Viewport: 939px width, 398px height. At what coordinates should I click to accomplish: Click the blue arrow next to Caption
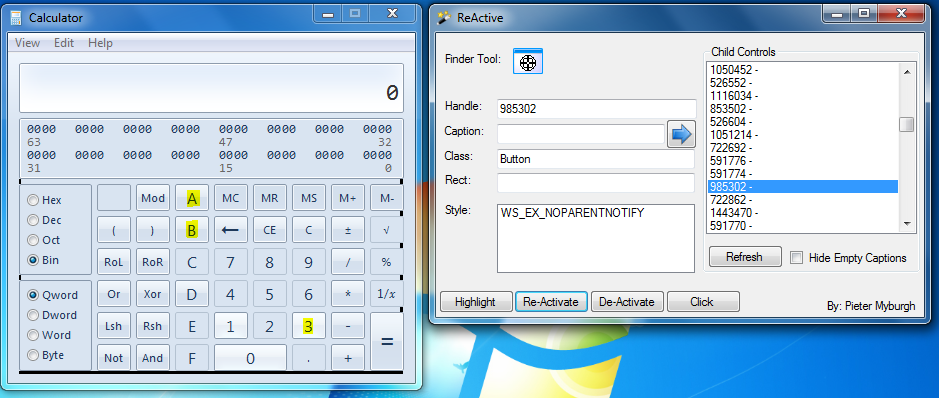point(681,134)
